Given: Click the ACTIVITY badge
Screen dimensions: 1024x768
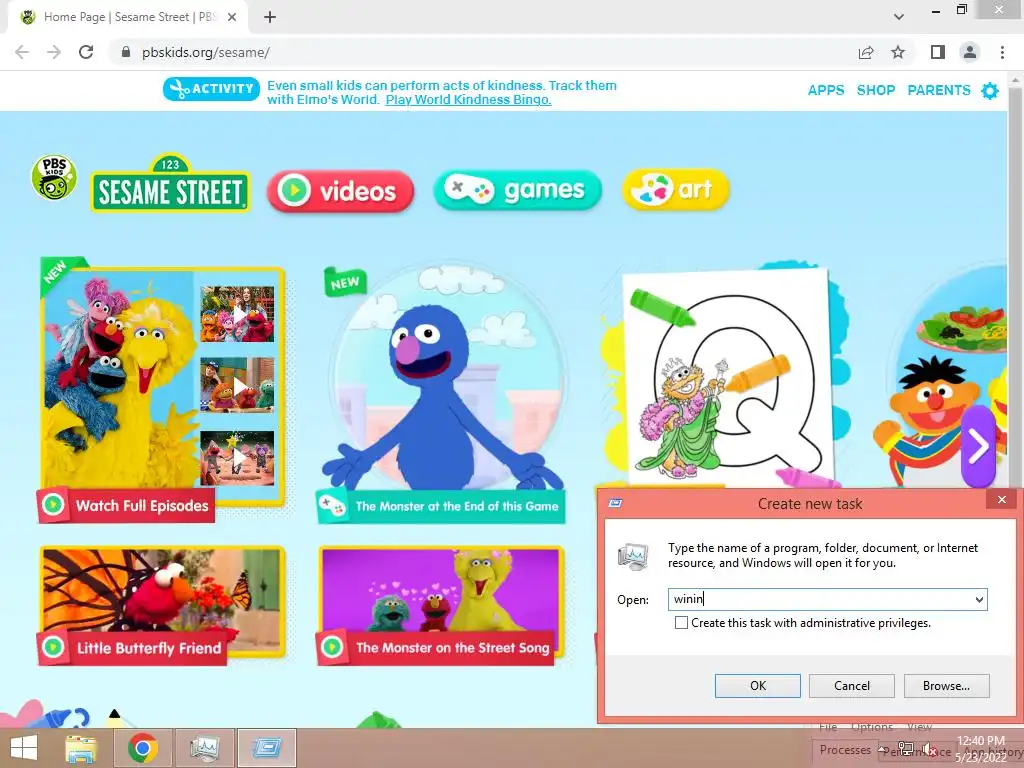Looking at the screenshot, I should (212, 89).
